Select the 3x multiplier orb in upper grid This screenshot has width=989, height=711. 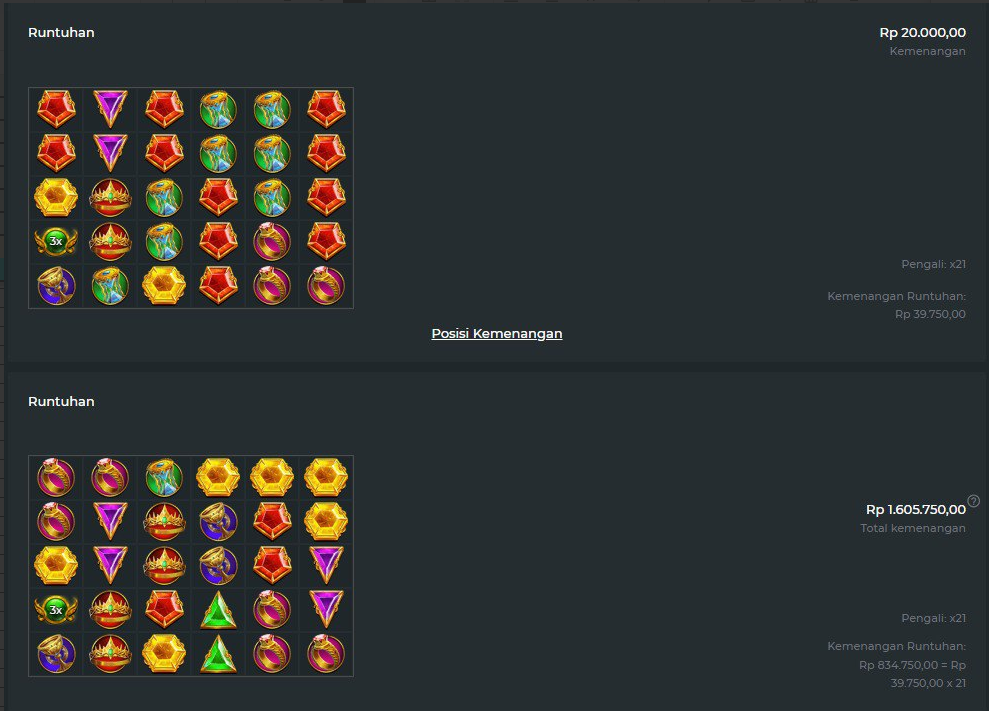(x=56, y=241)
